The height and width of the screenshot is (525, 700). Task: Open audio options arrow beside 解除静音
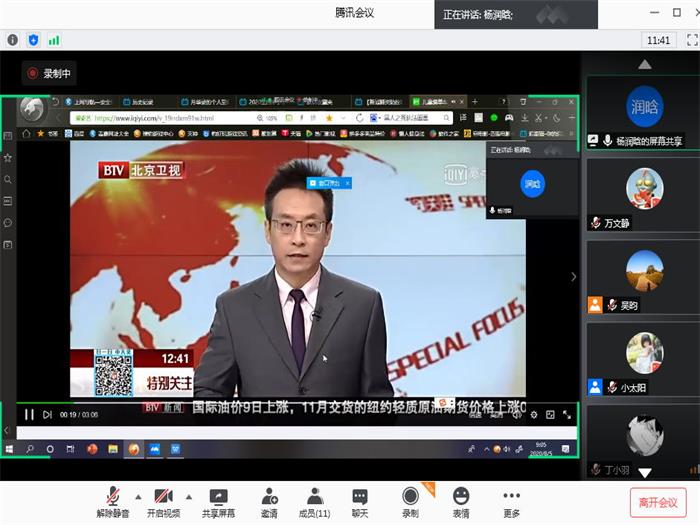click(x=138, y=497)
